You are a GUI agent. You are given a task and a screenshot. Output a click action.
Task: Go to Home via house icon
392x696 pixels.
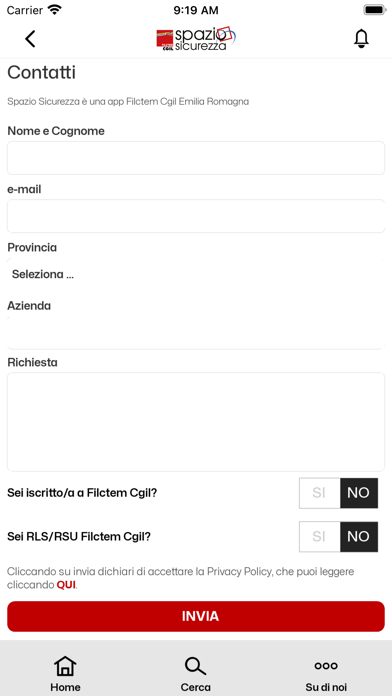click(65, 666)
